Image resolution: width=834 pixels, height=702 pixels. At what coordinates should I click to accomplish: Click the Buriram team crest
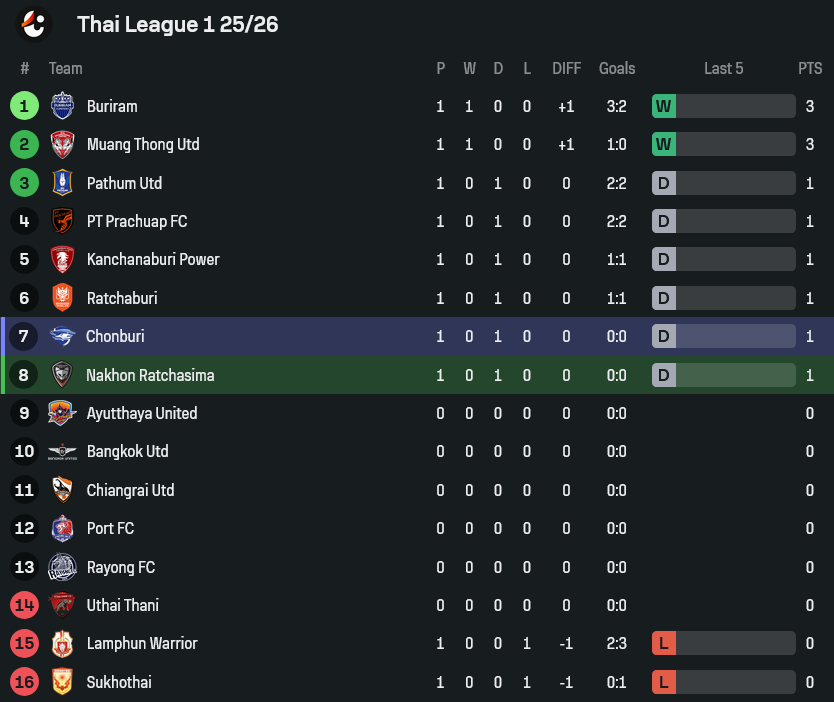click(62, 106)
